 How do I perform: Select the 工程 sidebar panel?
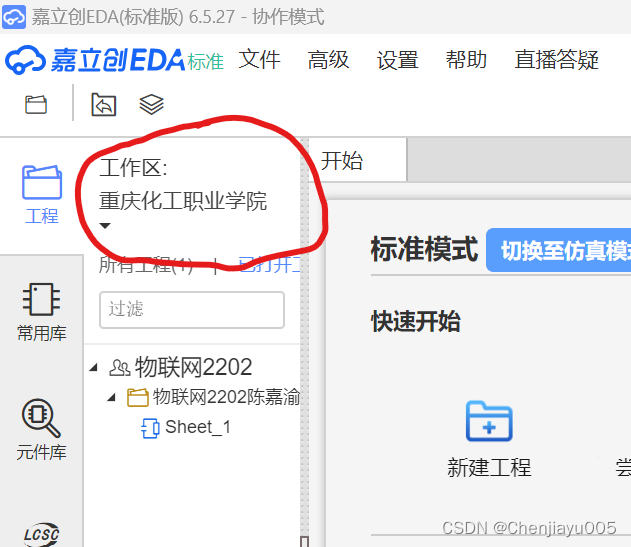(x=42, y=195)
